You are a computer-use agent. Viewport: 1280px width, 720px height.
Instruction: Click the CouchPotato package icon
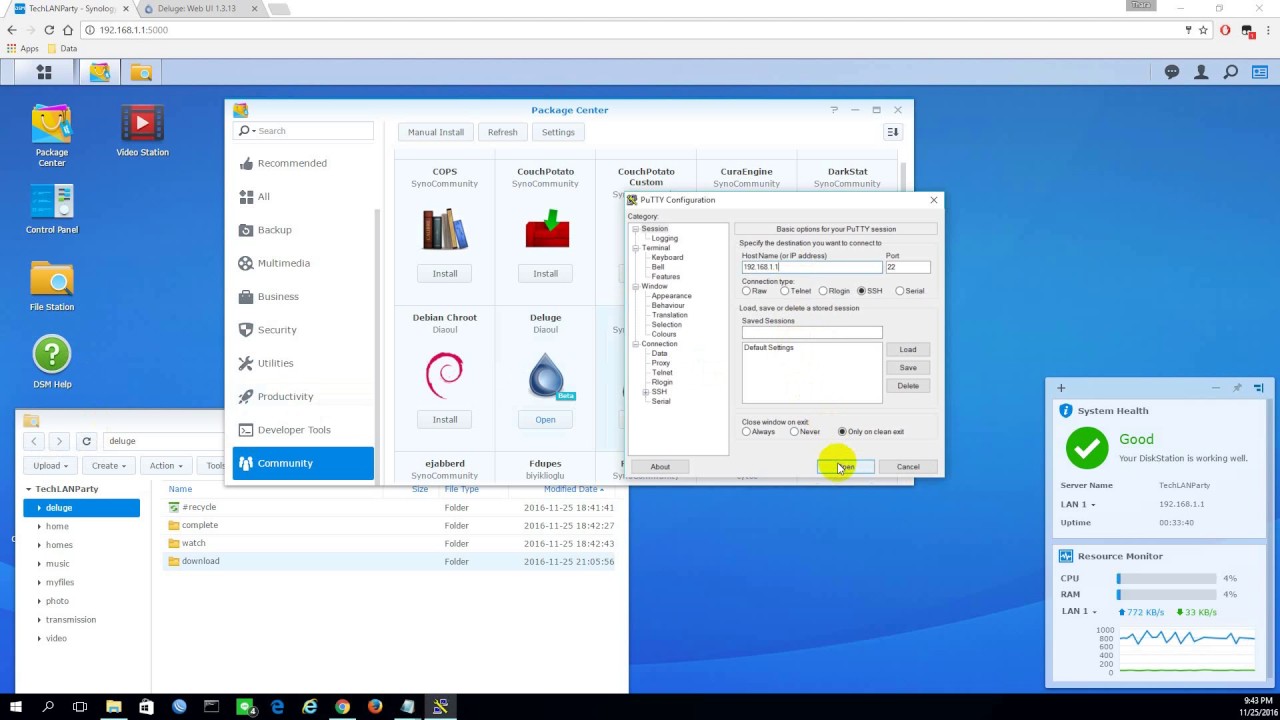pos(546,229)
